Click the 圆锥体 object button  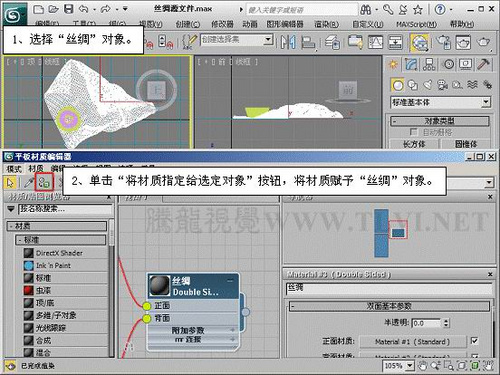click(x=466, y=144)
